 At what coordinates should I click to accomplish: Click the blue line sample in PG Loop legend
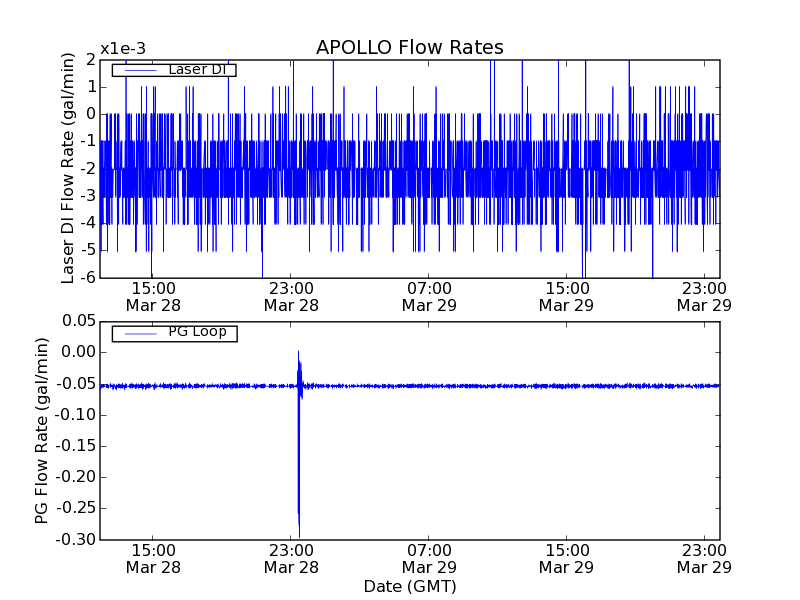point(138,333)
